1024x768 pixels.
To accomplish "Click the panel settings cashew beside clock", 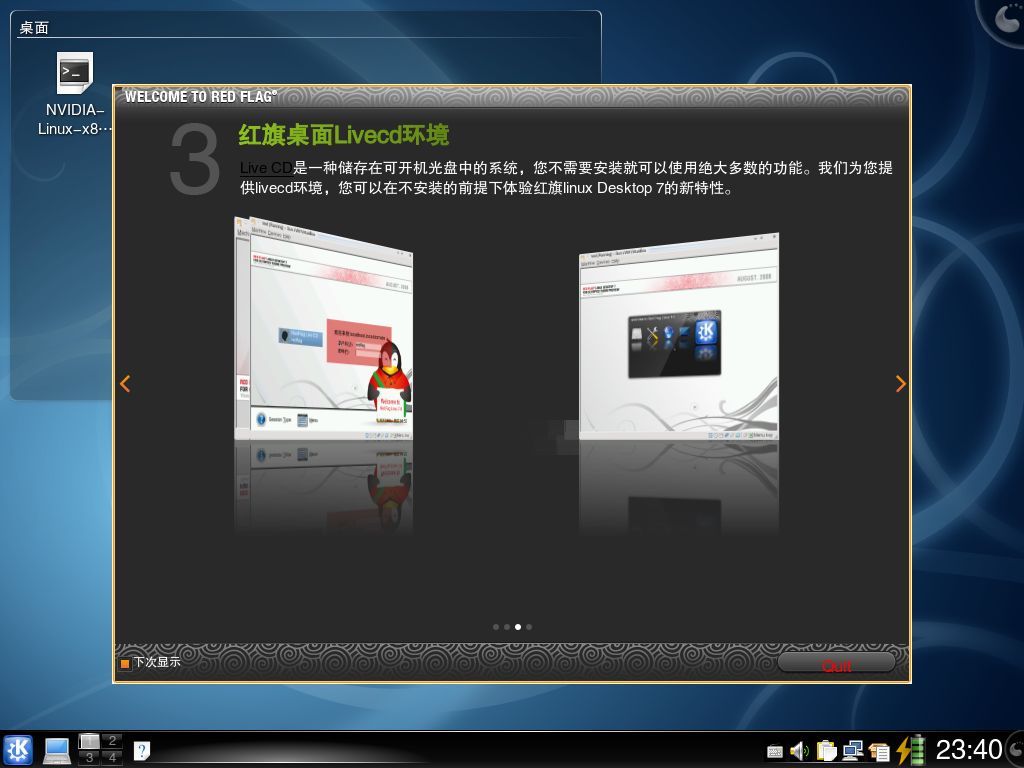I will coord(1015,750).
